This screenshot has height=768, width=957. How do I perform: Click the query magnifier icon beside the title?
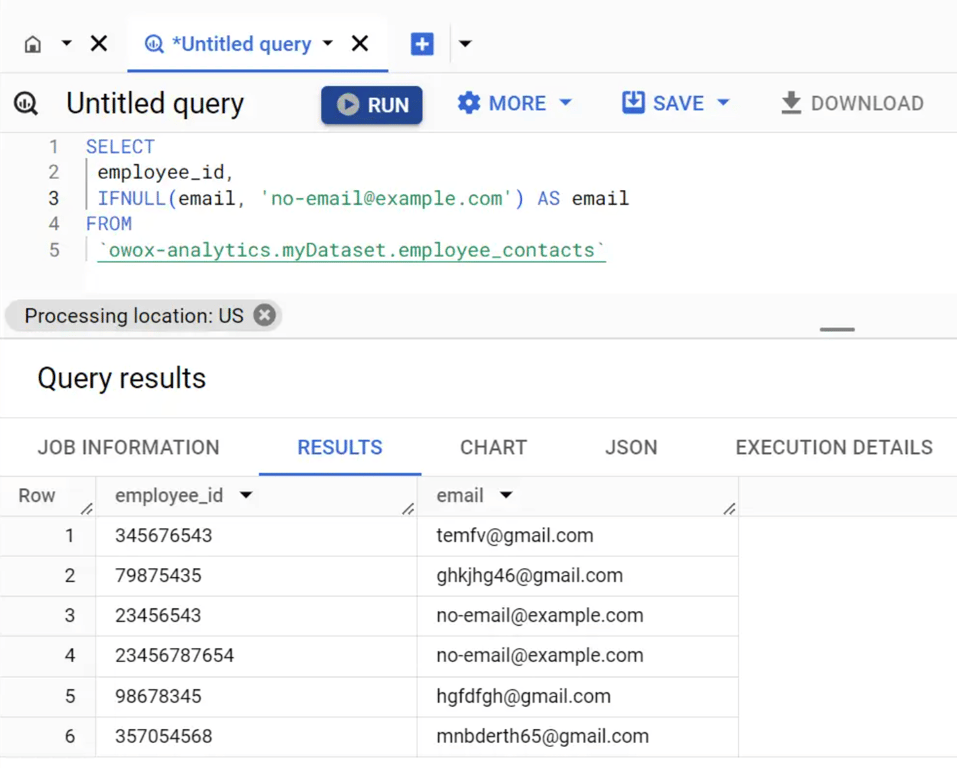click(x=26, y=104)
